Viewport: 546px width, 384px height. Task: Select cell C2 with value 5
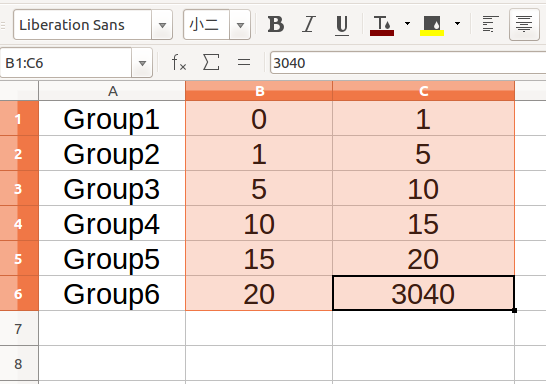(x=423, y=153)
